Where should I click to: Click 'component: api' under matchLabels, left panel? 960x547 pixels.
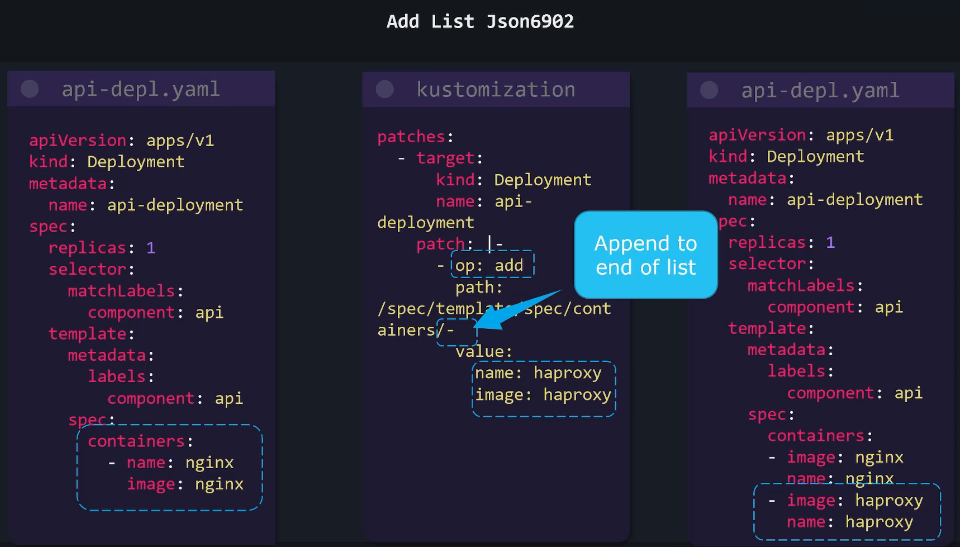(156, 312)
